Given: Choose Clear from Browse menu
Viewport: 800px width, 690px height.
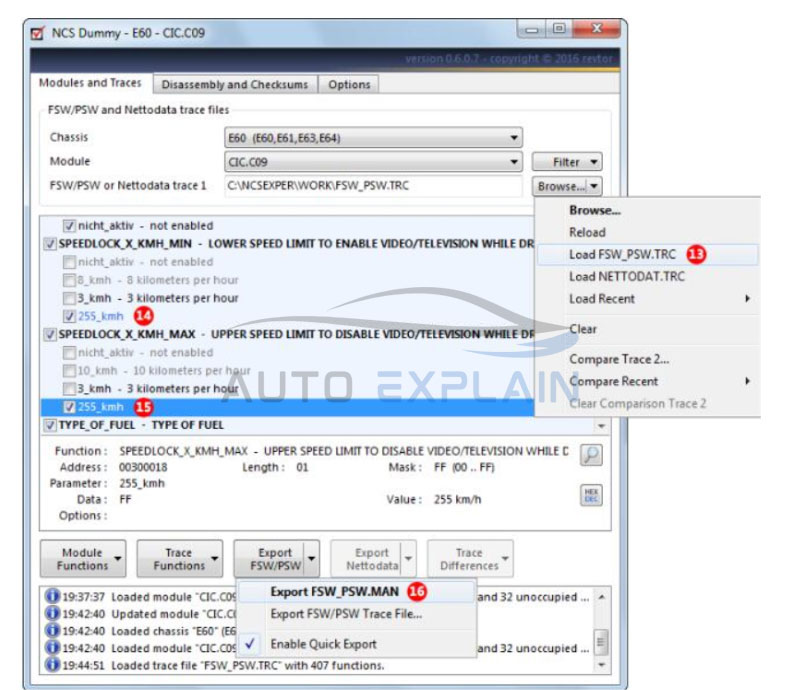Looking at the screenshot, I should coord(648,329).
